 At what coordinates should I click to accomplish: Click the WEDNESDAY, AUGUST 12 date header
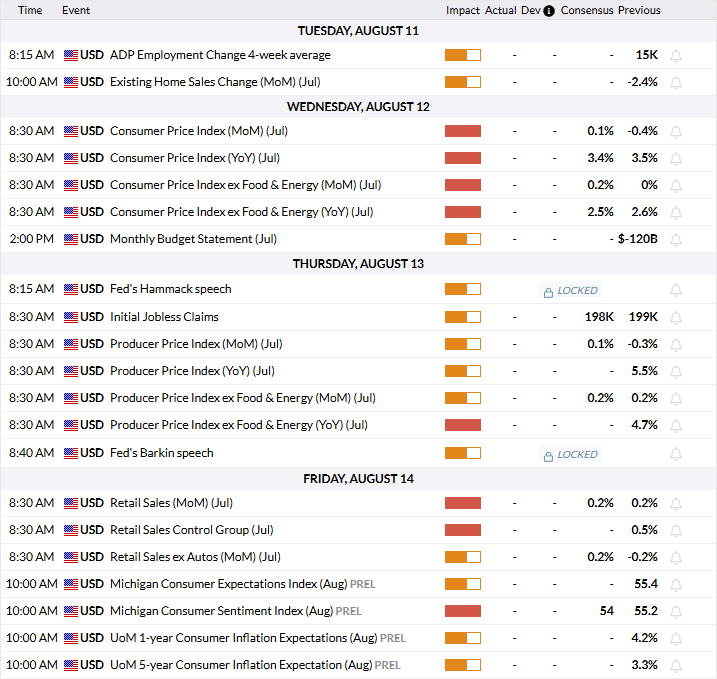(x=358, y=107)
